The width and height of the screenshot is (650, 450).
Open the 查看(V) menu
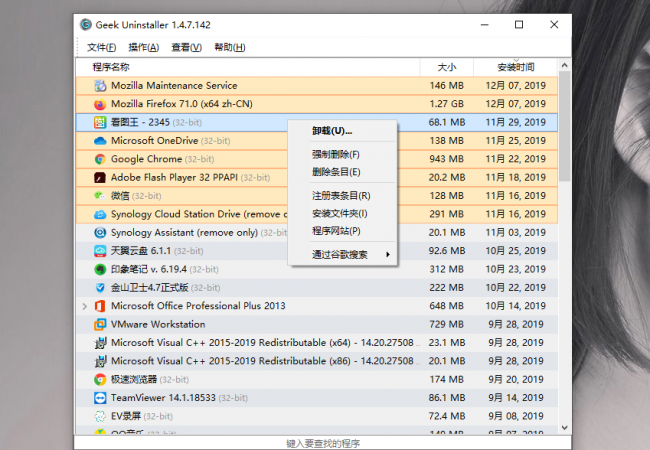click(x=187, y=47)
